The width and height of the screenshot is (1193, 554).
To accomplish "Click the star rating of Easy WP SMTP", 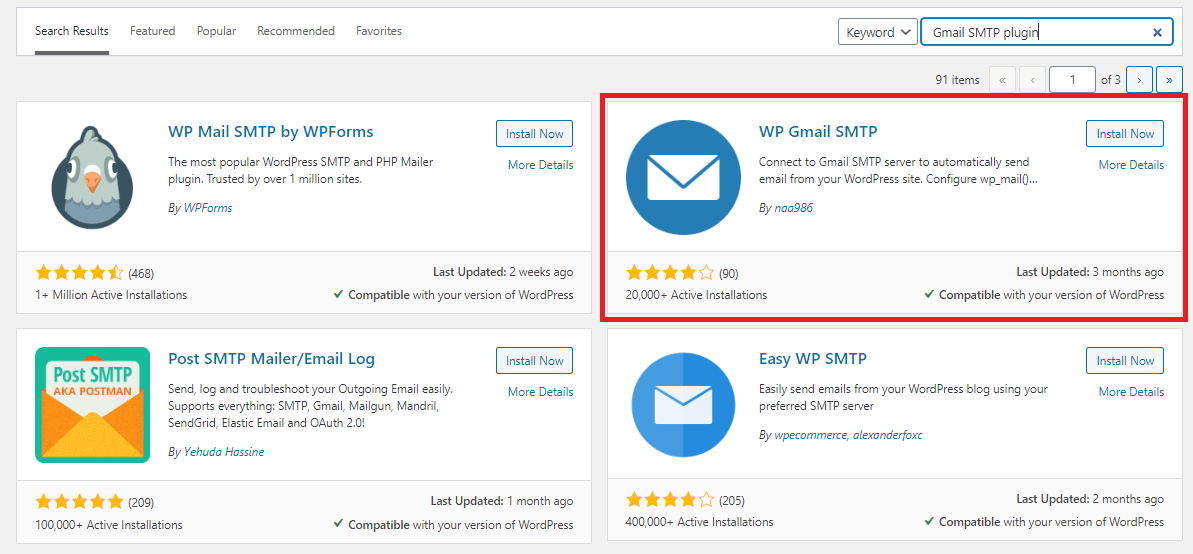I will (670, 501).
